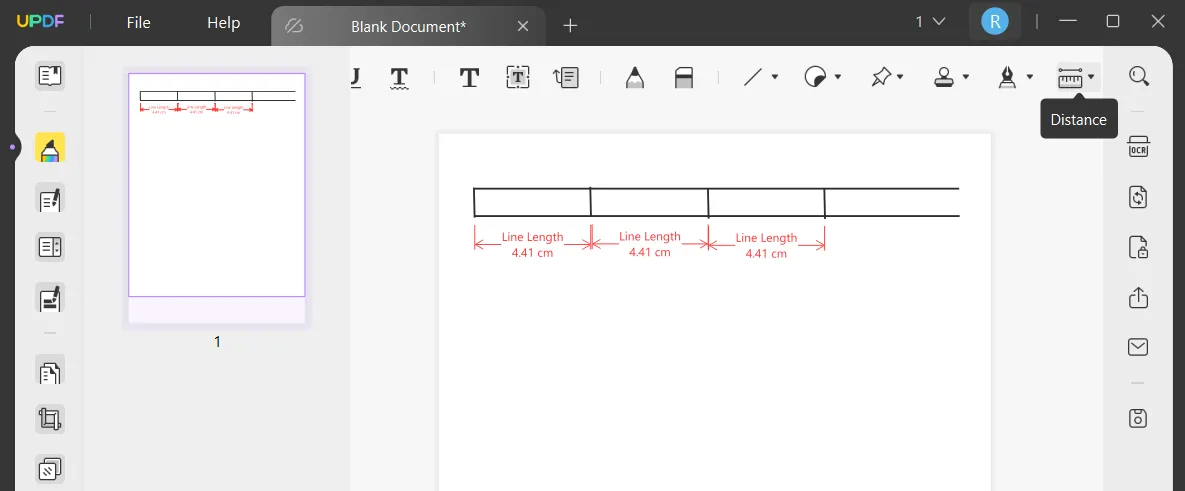This screenshot has width=1185, height=491.
Task: Select the Pencil drawing tool
Action: pos(635,77)
